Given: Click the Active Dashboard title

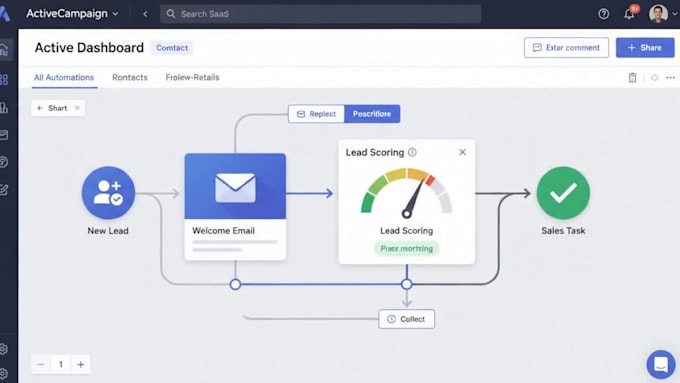Looking at the screenshot, I should 89,47.
